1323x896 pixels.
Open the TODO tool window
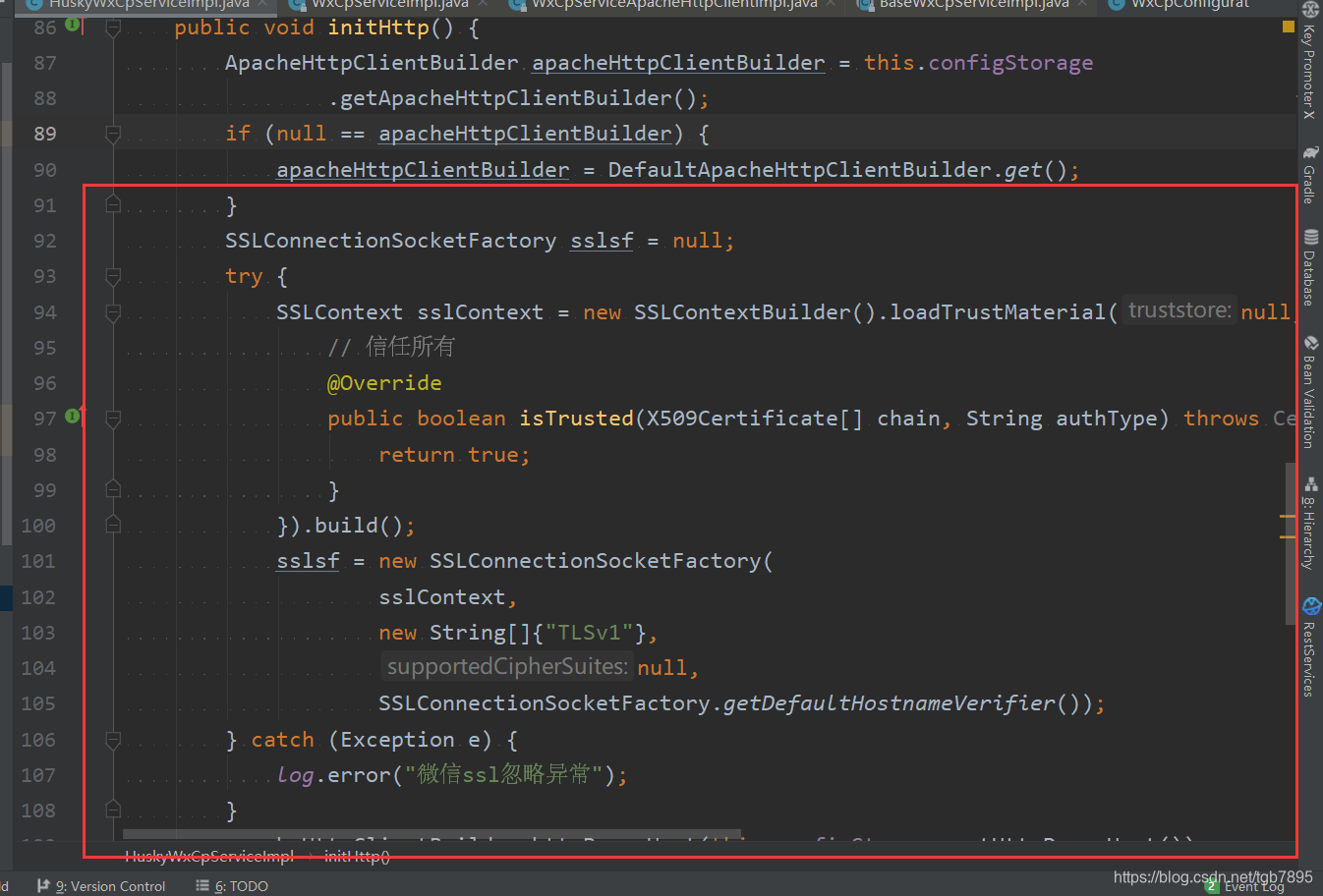232,886
